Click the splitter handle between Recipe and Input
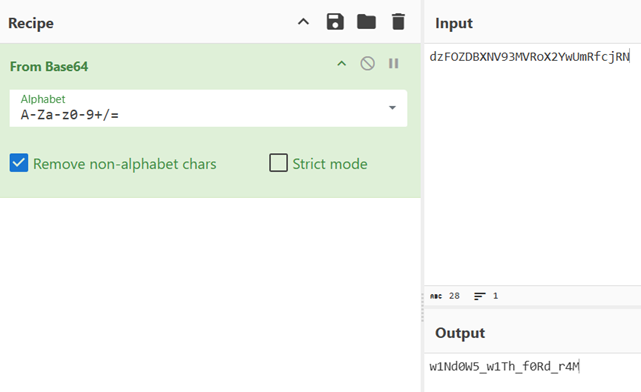Image resolution: width=641 pixels, height=392 pixels. pyautogui.click(x=422, y=308)
